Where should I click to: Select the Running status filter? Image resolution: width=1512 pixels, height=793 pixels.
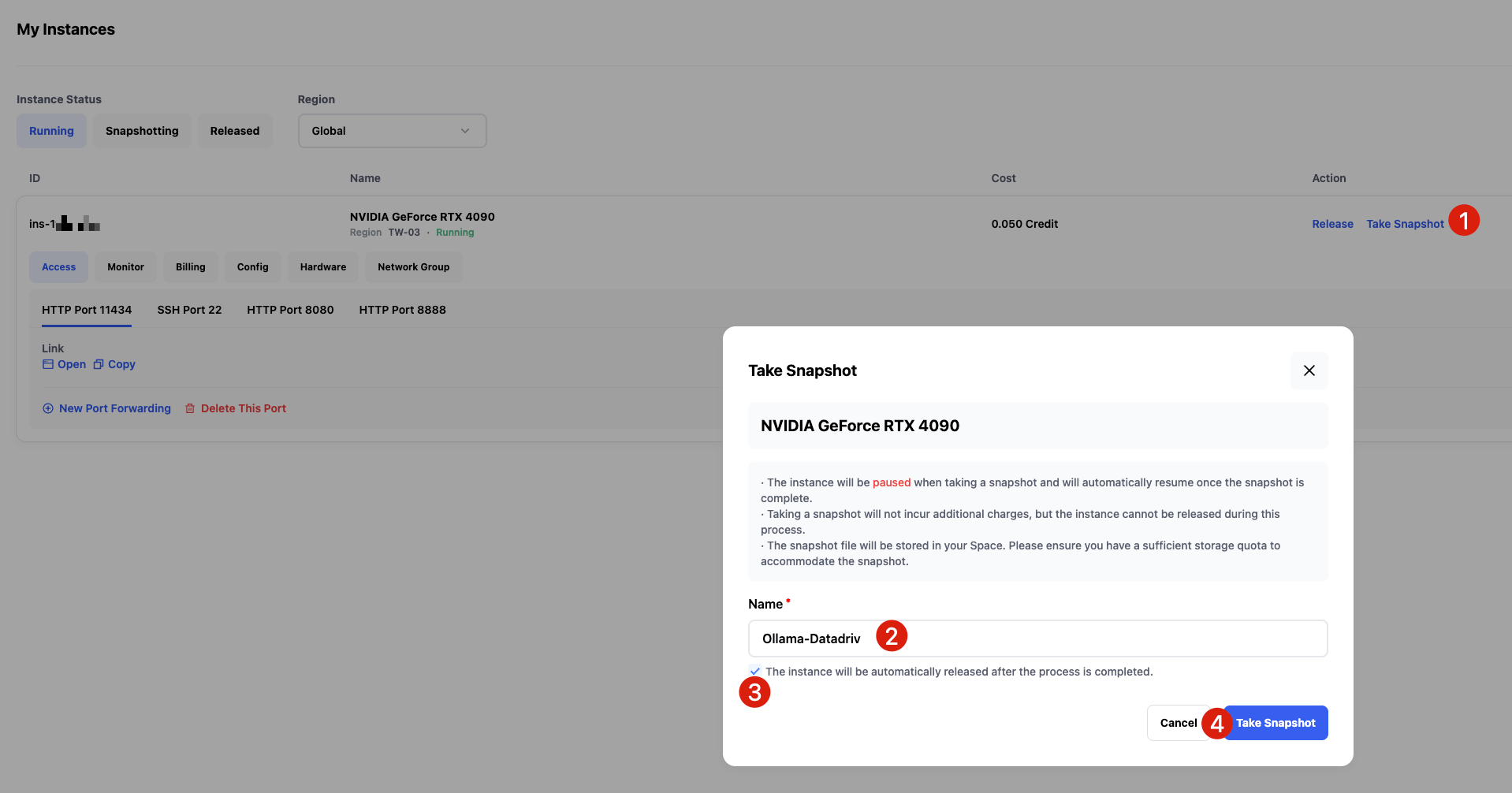[x=51, y=131]
